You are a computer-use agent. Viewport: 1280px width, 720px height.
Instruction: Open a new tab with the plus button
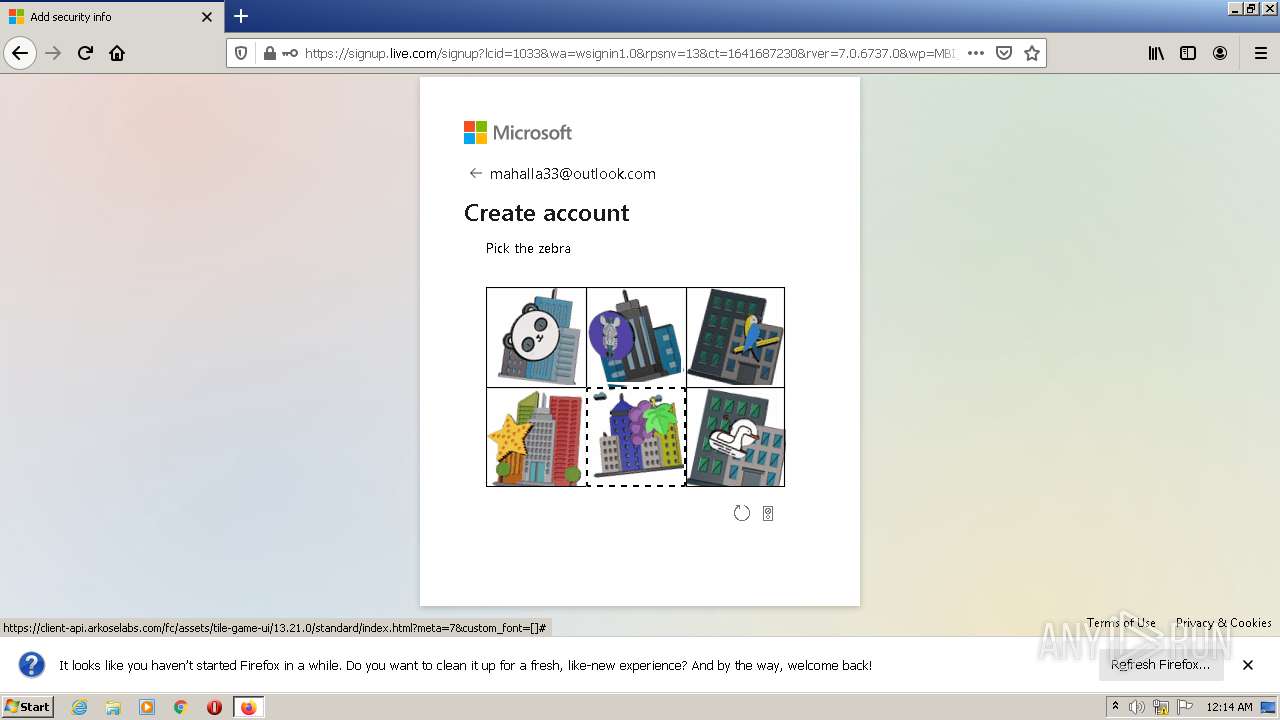click(241, 16)
